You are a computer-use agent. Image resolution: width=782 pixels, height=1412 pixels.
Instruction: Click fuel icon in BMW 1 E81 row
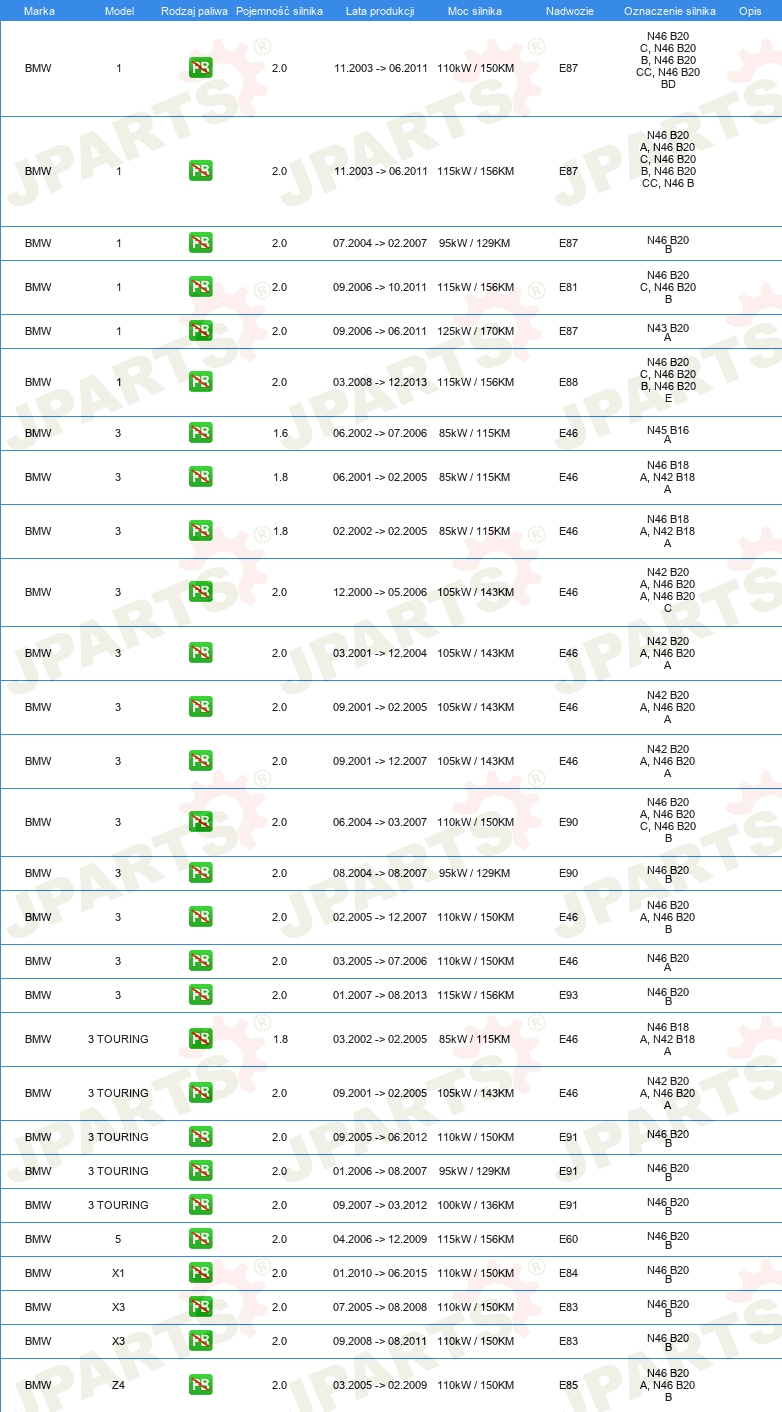pos(201,287)
